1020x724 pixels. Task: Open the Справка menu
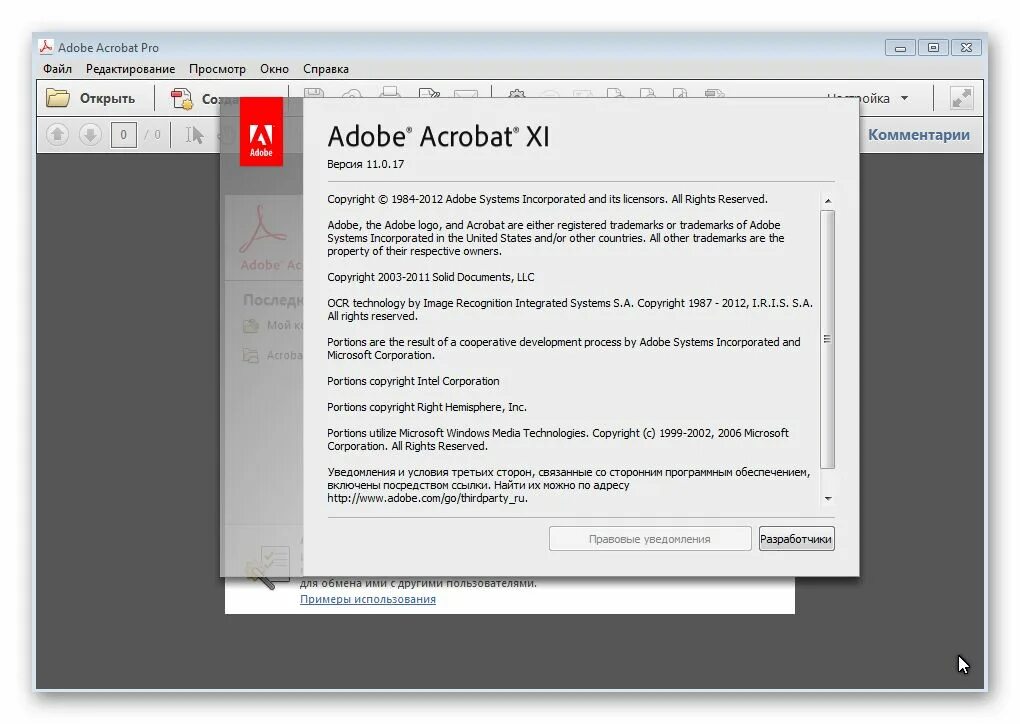(x=326, y=69)
